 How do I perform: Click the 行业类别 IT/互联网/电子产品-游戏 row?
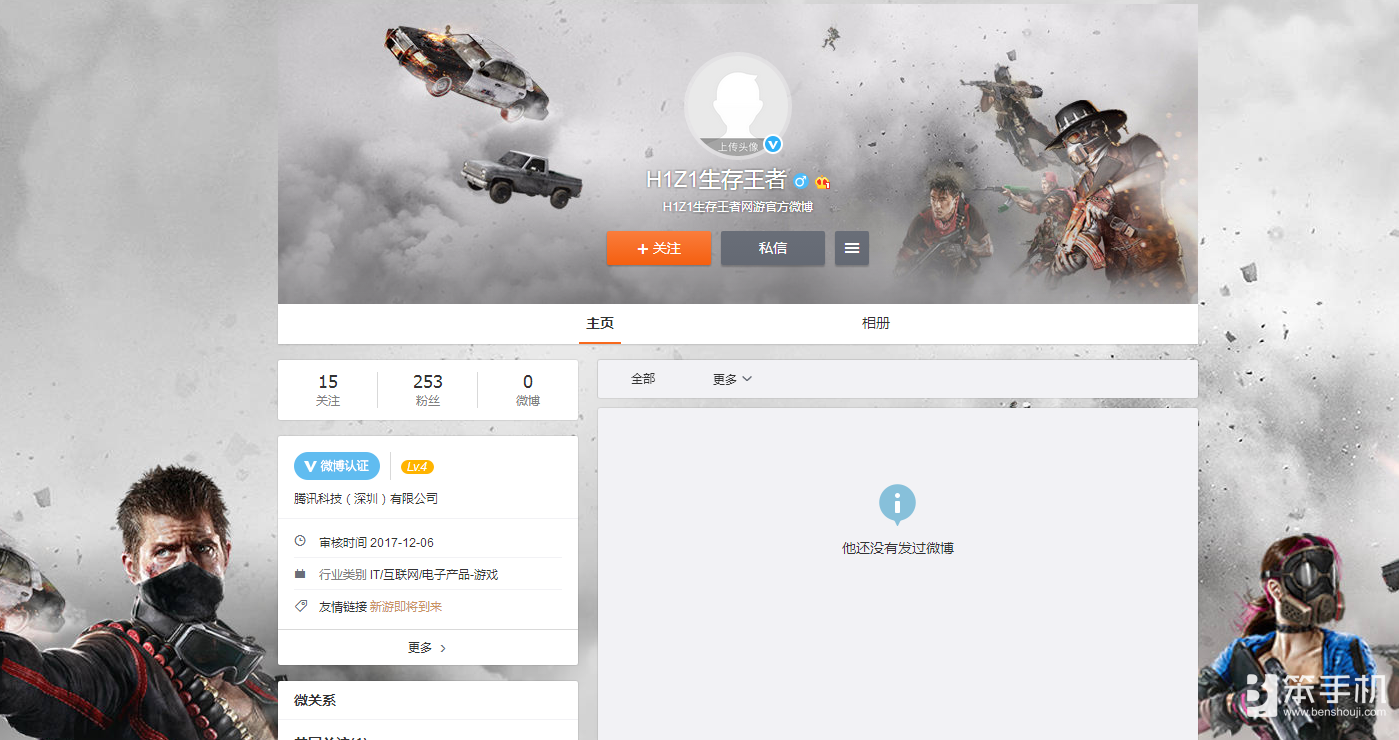[x=428, y=574]
